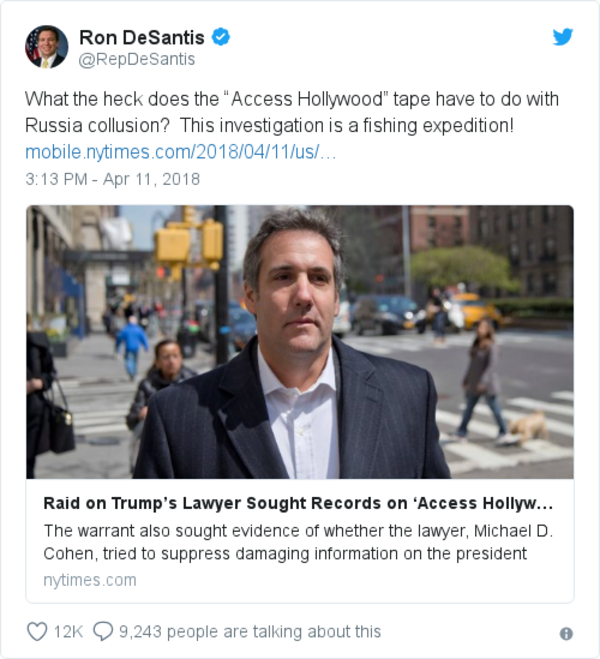This screenshot has width=600, height=659.
Task: Open the Raid on Trump's Lawyer headline
Action: pyautogui.click(x=298, y=503)
